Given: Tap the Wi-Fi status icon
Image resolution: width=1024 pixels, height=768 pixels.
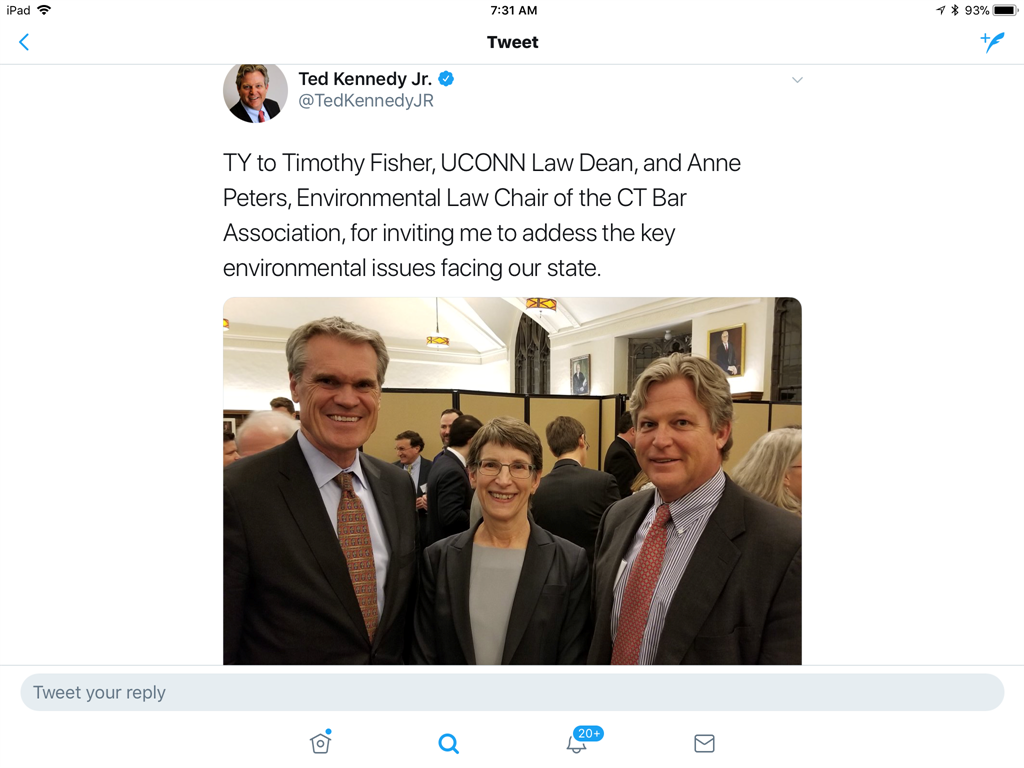Looking at the screenshot, I should click(x=44, y=10).
